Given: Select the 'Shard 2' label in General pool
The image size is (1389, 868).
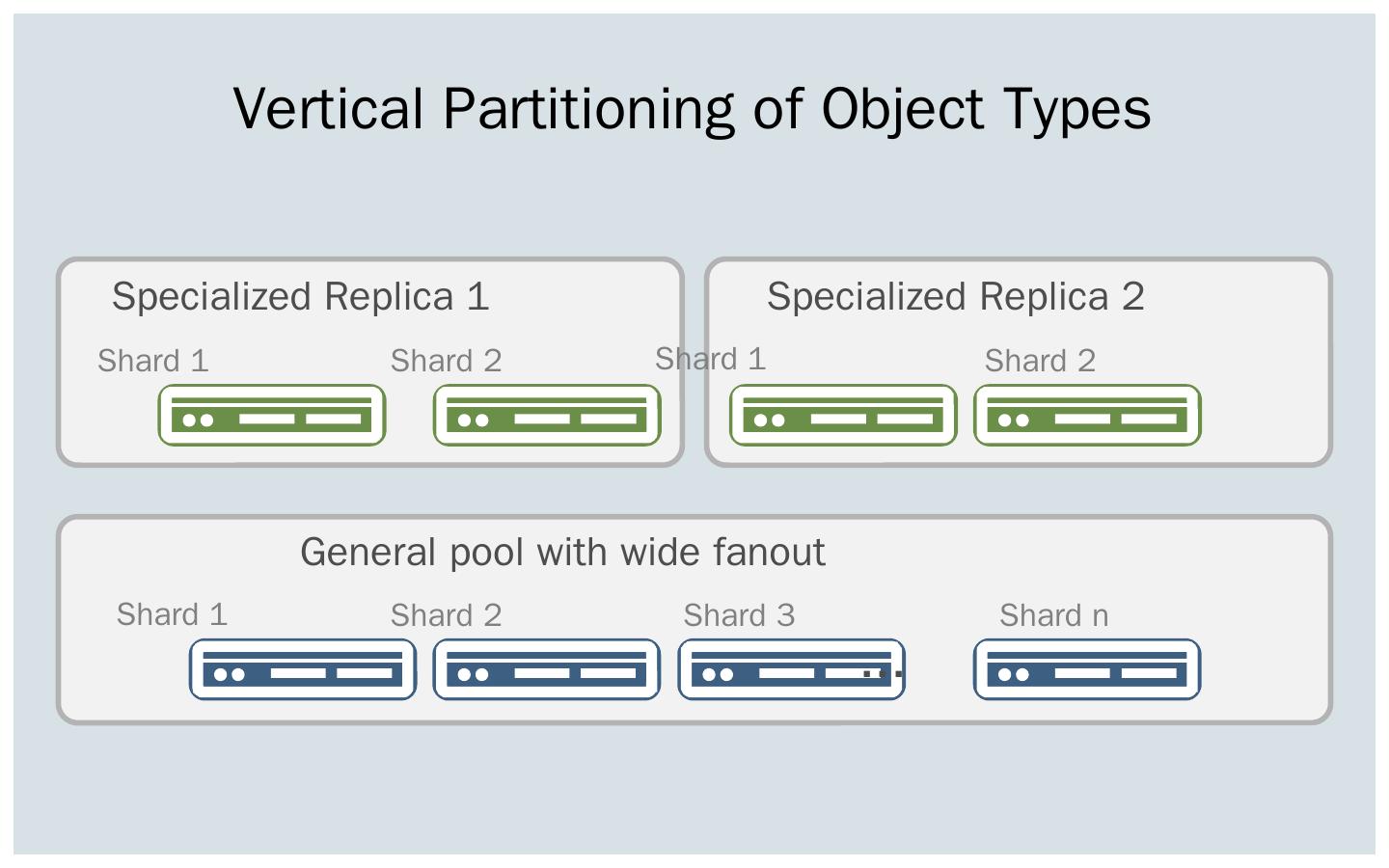Looking at the screenshot, I should tap(446, 615).
